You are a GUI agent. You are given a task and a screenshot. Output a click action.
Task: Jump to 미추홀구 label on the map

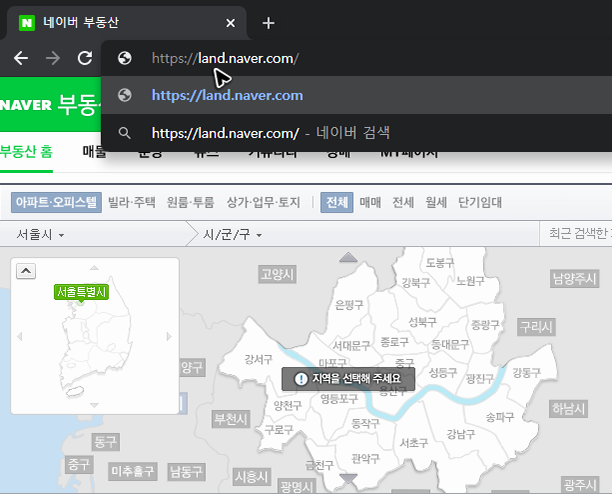[133, 471]
